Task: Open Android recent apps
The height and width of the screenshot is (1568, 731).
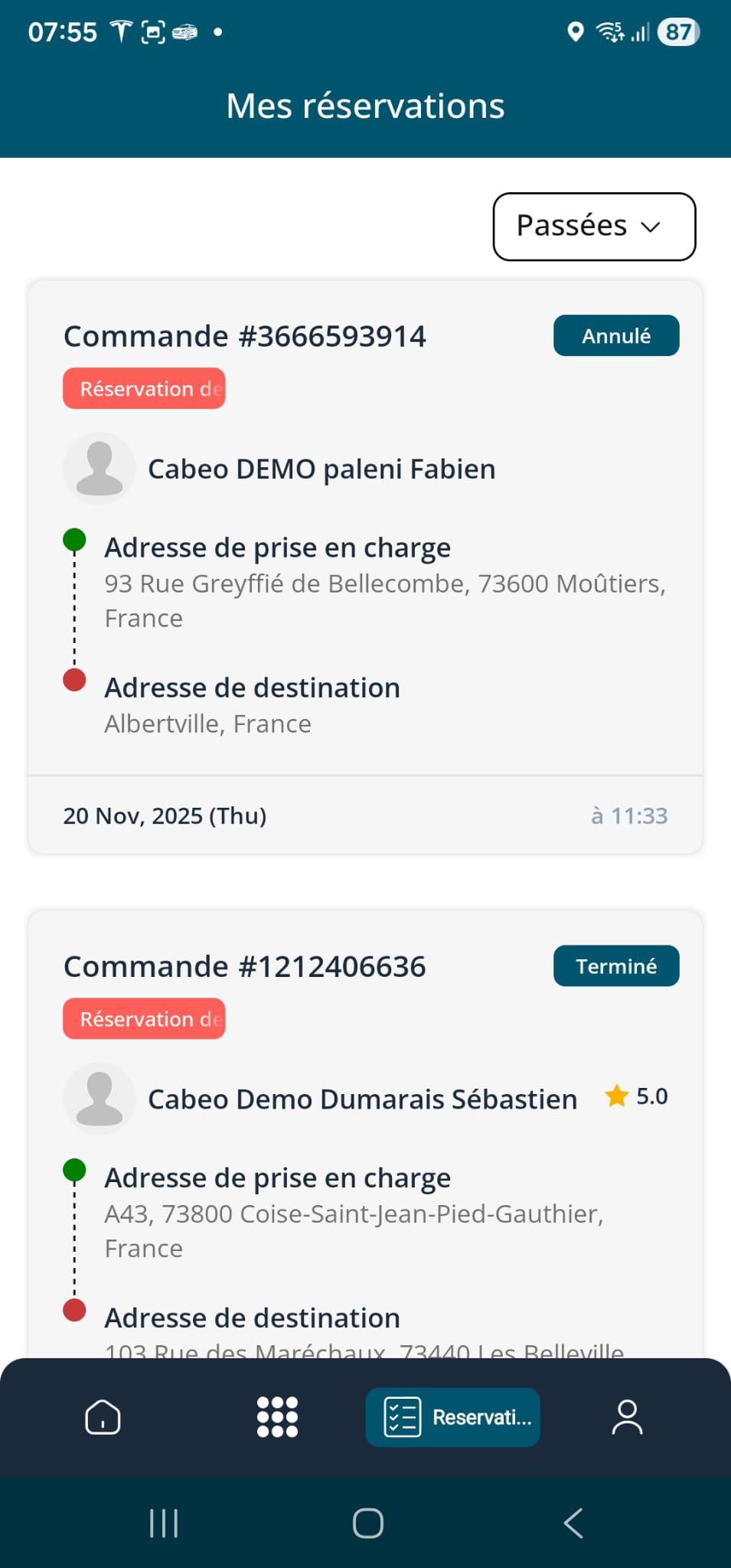Action: tap(164, 1523)
